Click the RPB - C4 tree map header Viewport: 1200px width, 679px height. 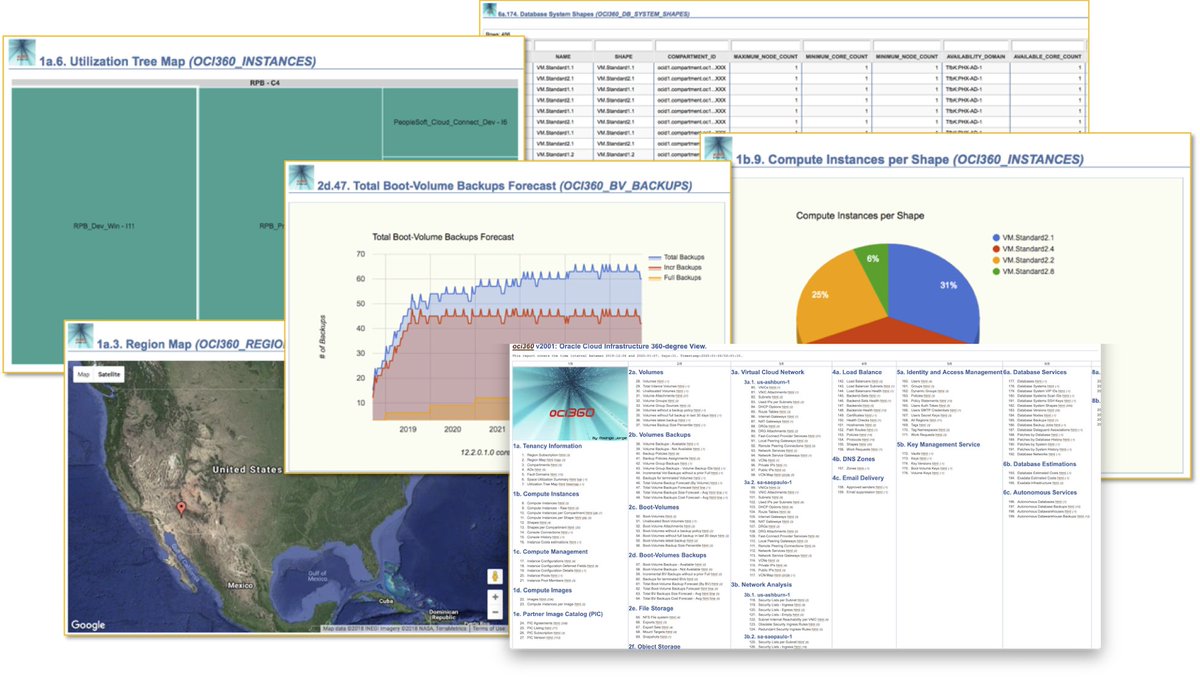coord(265,82)
